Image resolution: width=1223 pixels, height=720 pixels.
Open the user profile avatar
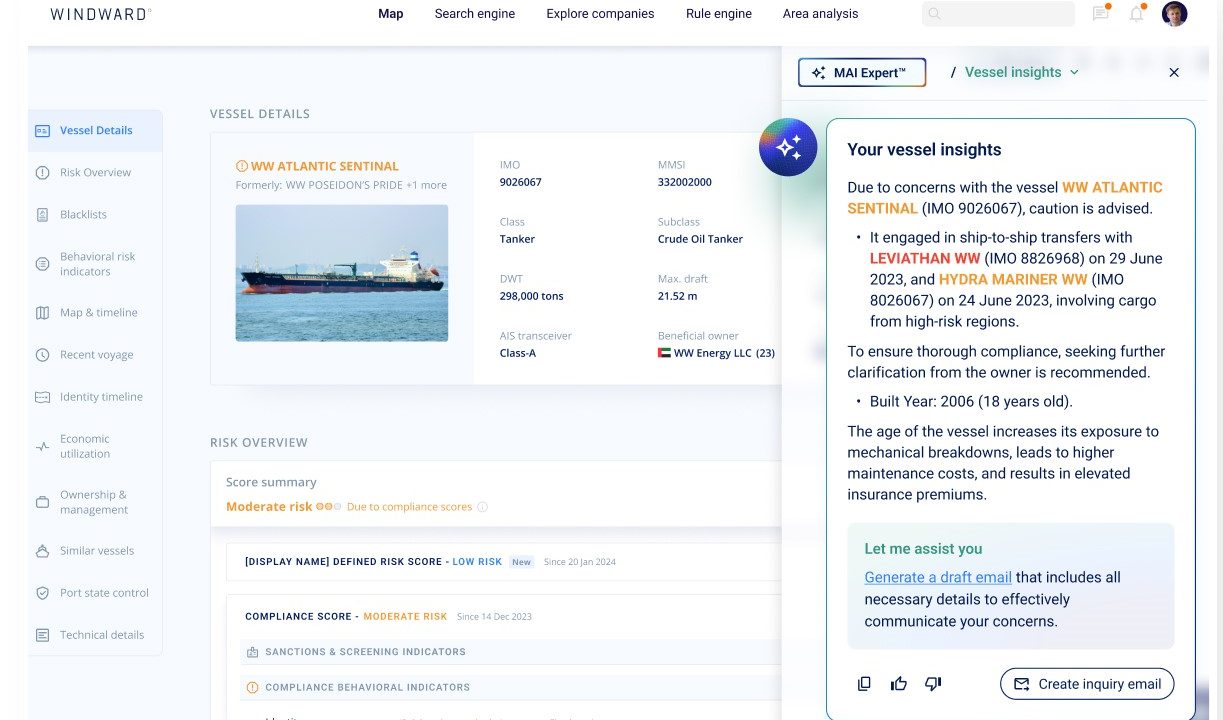click(x=1175, y=14)
